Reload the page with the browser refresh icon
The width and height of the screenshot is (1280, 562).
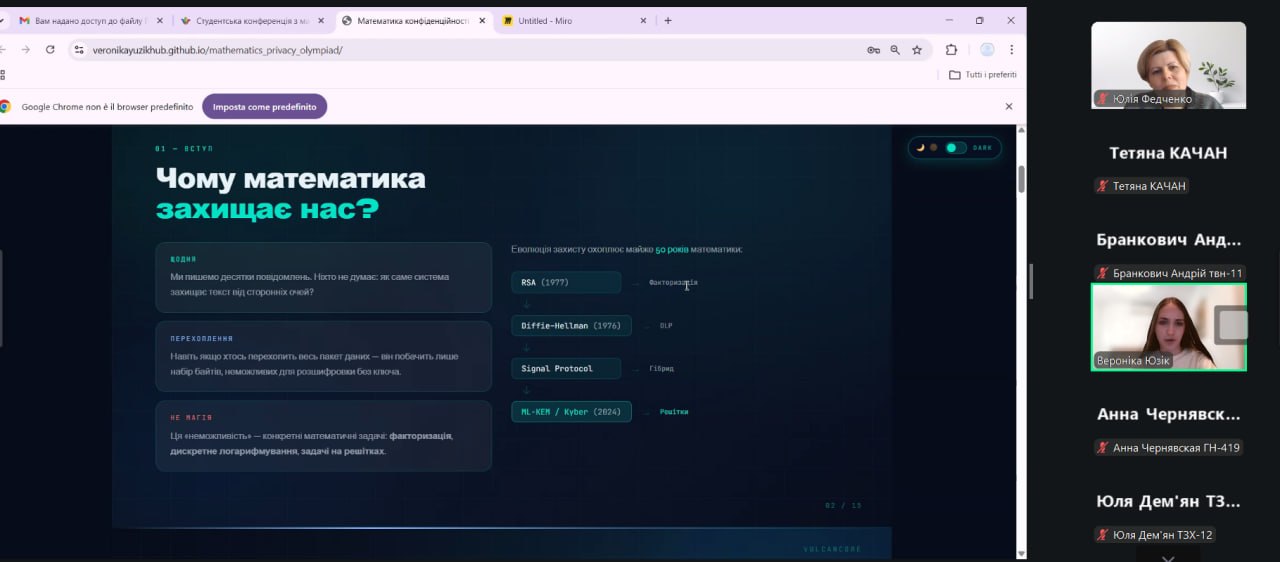[50, 49]
